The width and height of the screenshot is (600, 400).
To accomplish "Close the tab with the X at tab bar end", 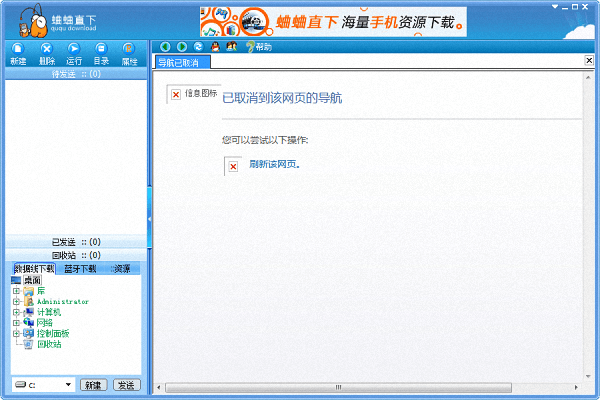I will pos(589,60).
